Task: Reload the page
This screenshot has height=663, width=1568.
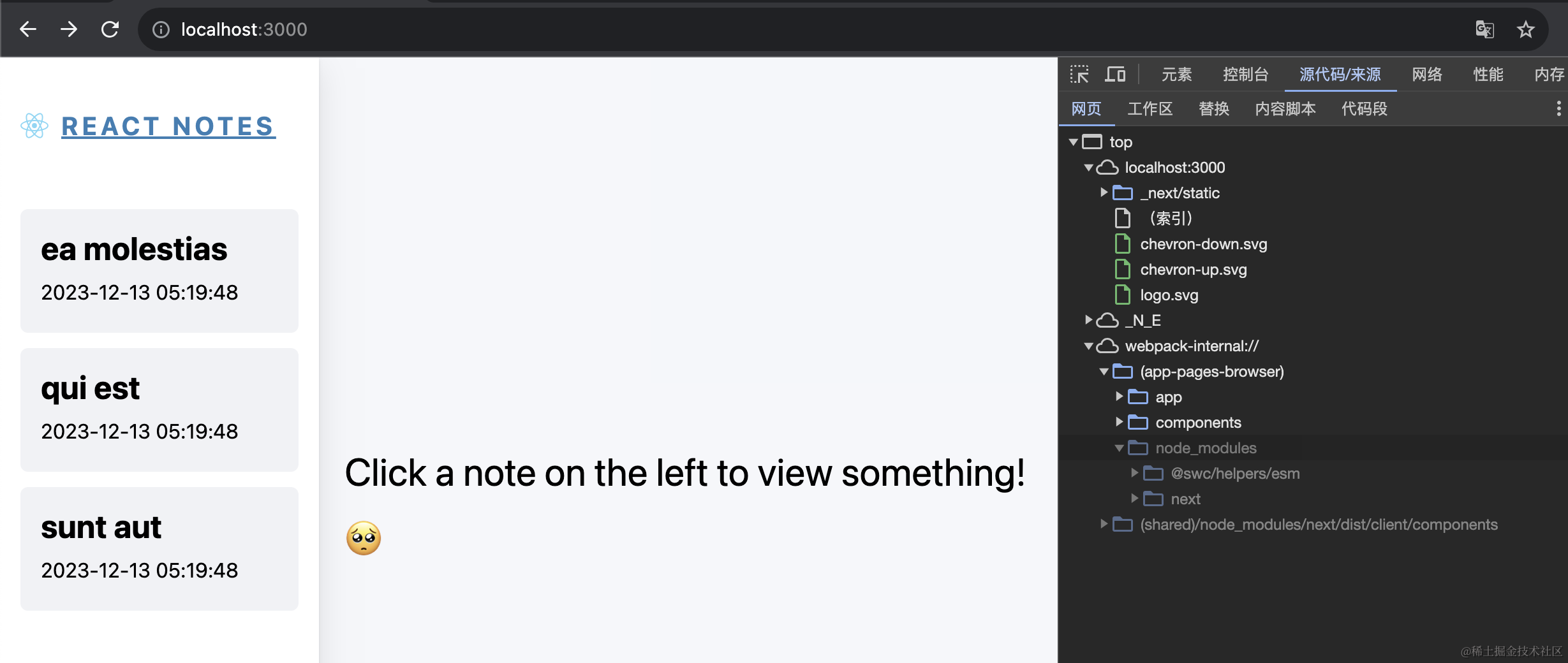Action: click(110, 29)
